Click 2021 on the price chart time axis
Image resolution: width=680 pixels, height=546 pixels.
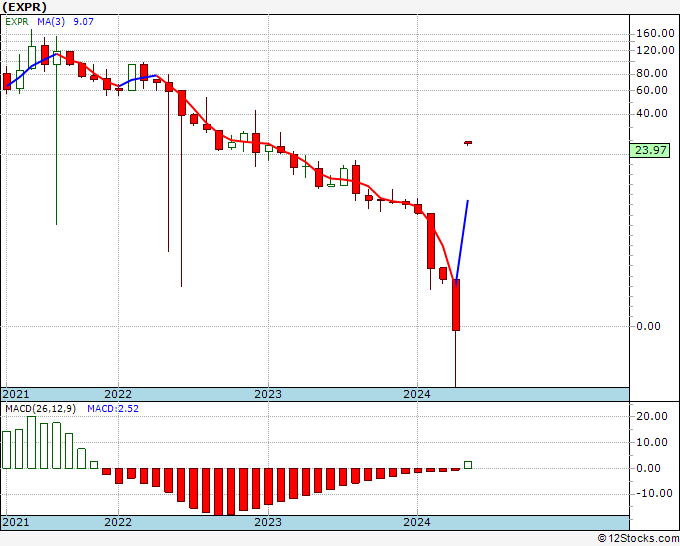16,394
